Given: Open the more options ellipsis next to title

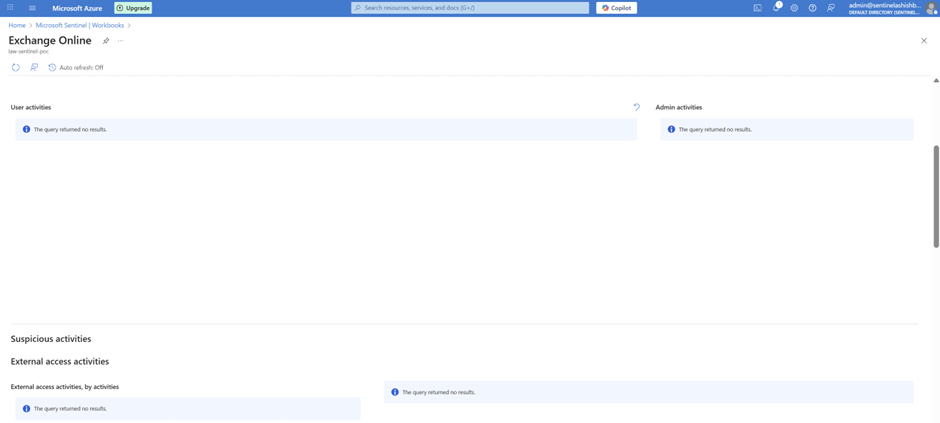Looking at the screenshot, I should tap(121, 41).
